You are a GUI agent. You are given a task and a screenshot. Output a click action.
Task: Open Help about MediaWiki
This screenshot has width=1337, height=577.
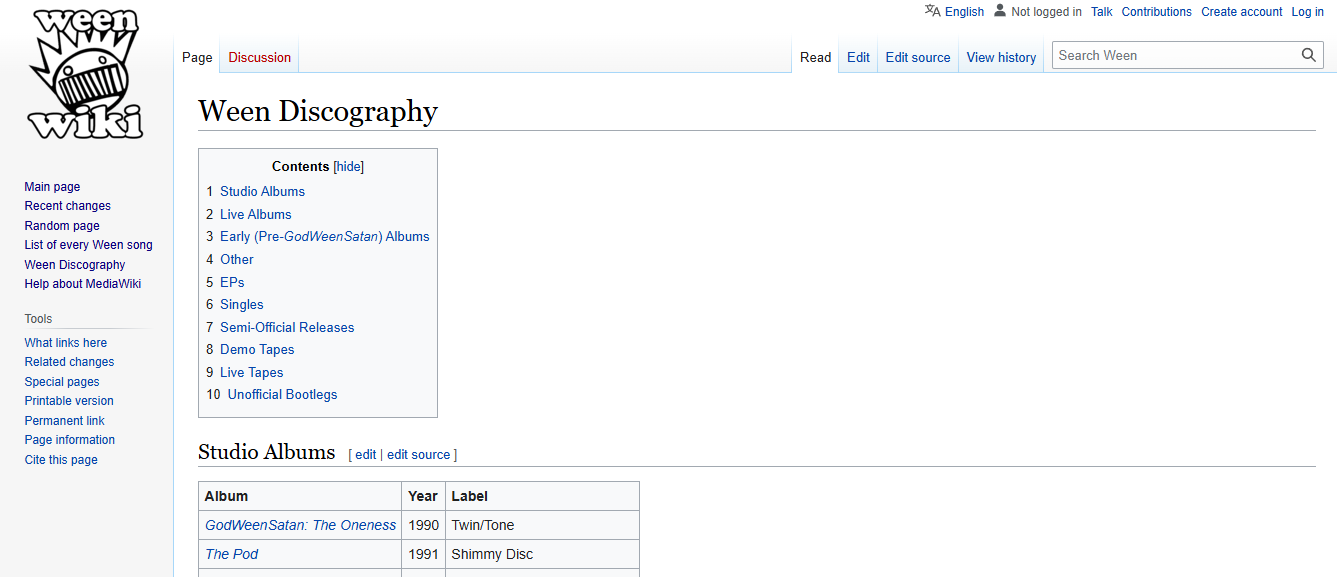(83, 284)
